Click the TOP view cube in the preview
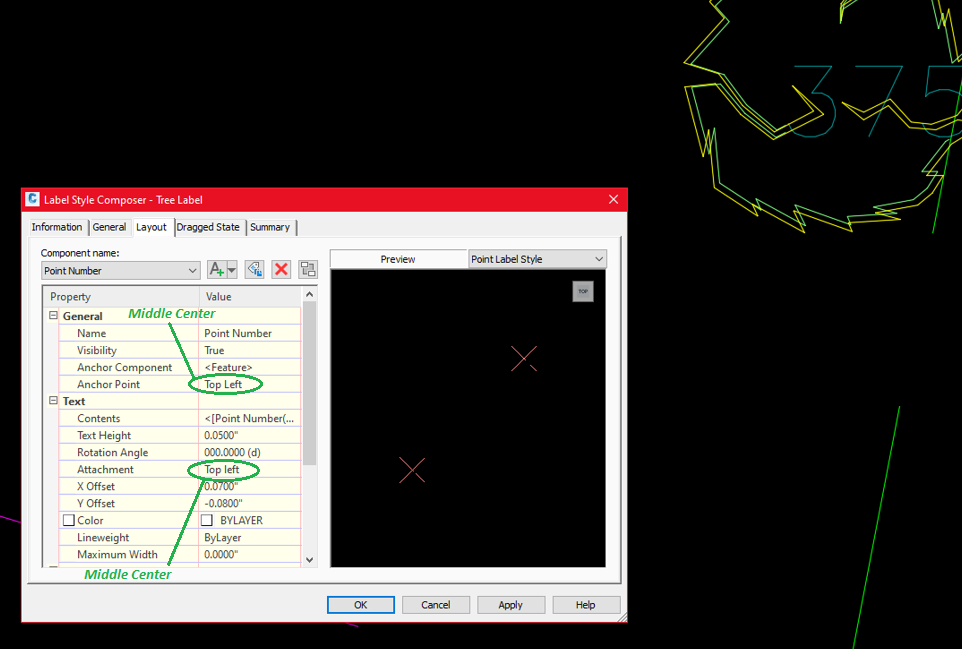 [x=583, y=291]
